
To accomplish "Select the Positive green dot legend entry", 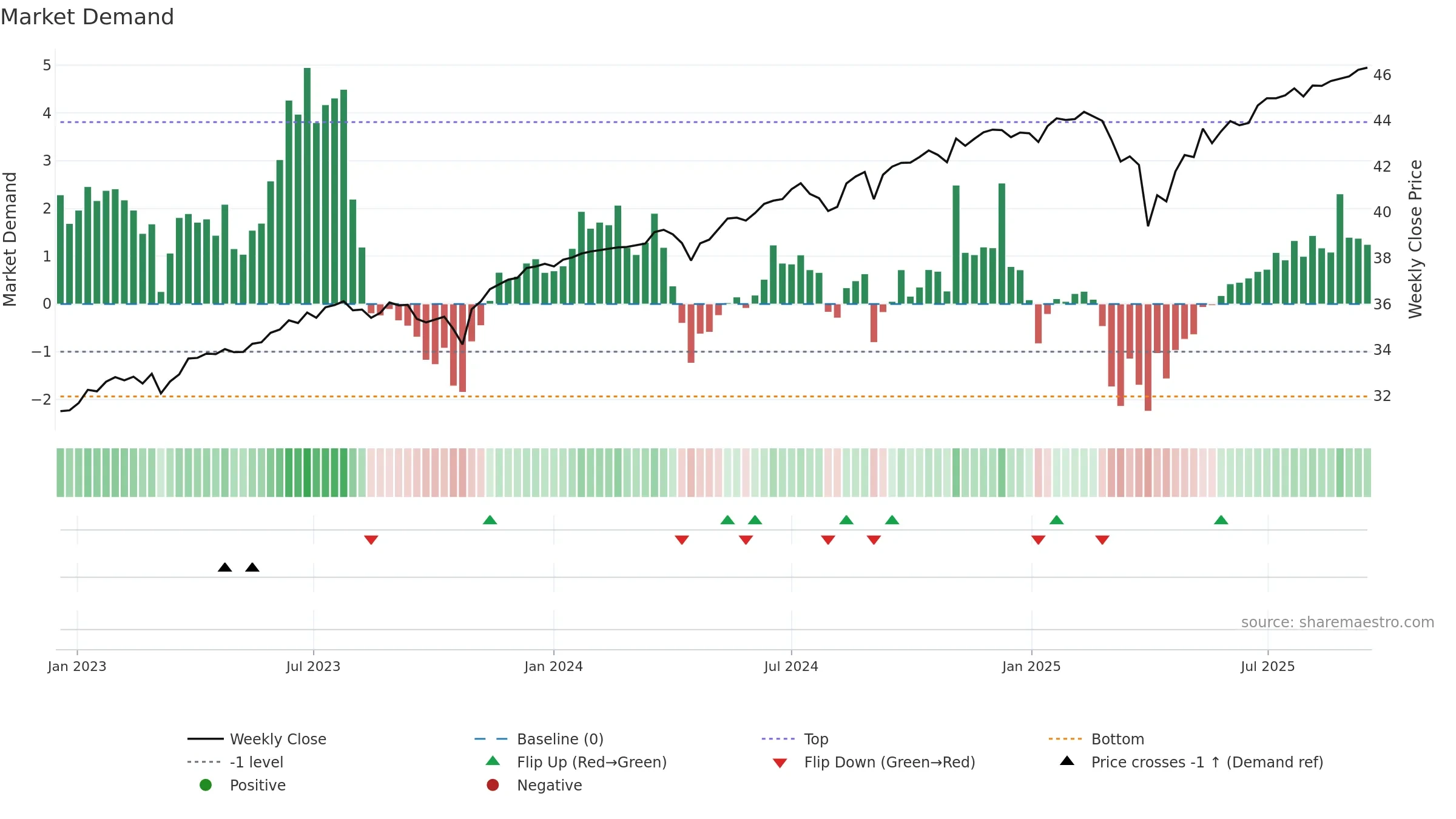I will click(242, 785).
